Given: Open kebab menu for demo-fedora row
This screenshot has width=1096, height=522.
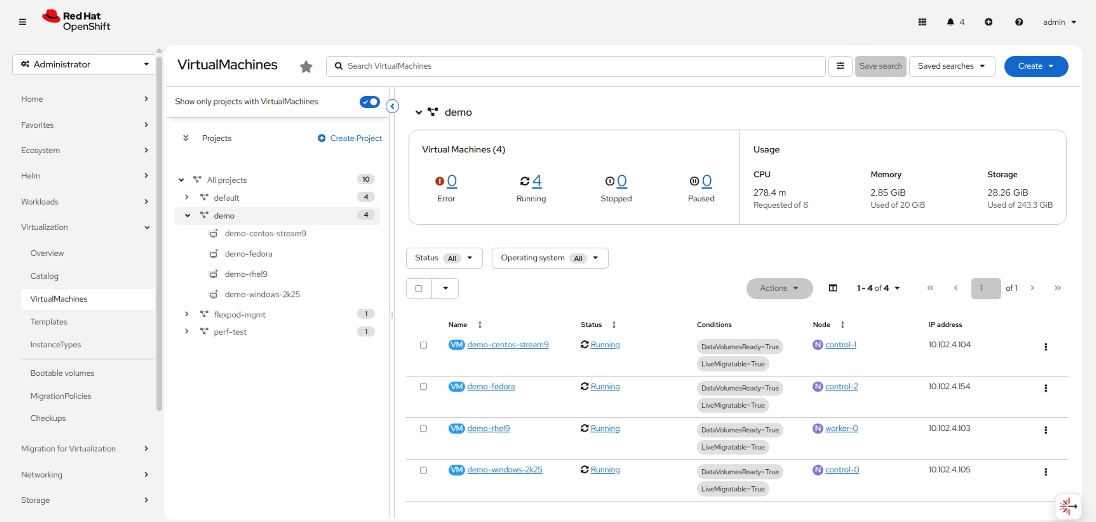Looking at the screenshot, I should [1046, 389].
